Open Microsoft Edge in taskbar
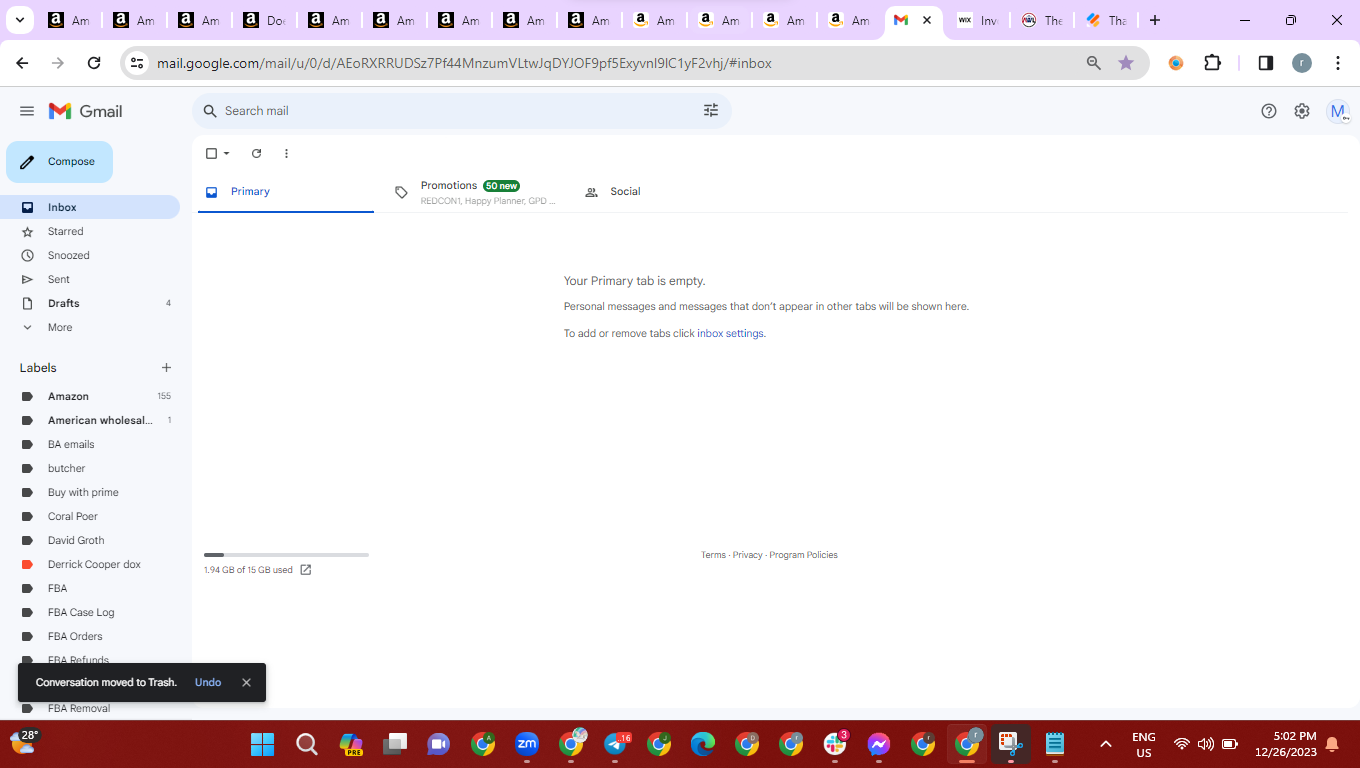The width and height of the screenshot is (1360, 768). [x=703, y=744]
